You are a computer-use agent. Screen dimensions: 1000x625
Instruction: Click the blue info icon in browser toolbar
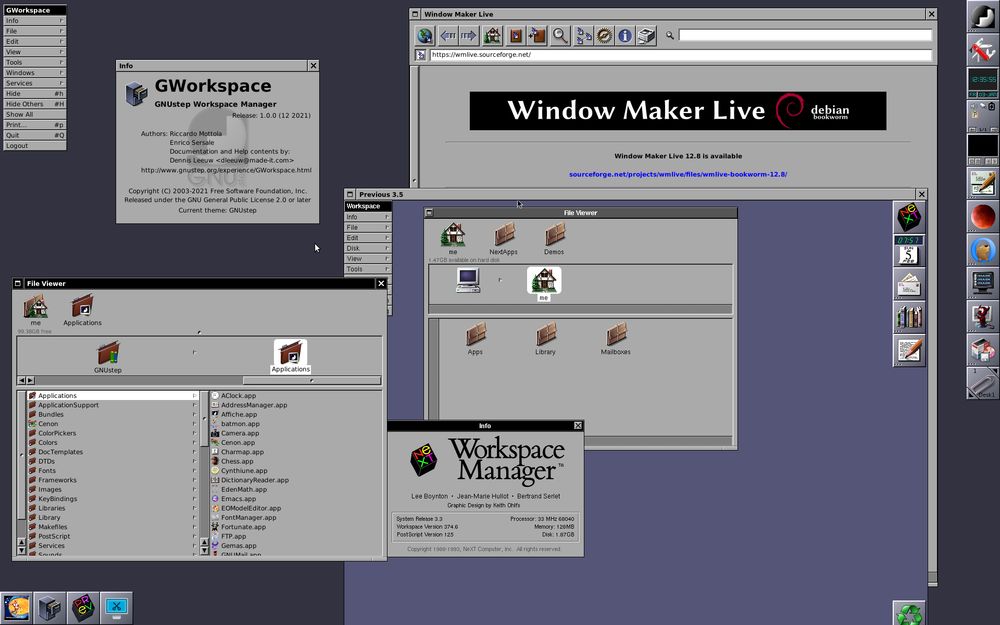(625, 36)
